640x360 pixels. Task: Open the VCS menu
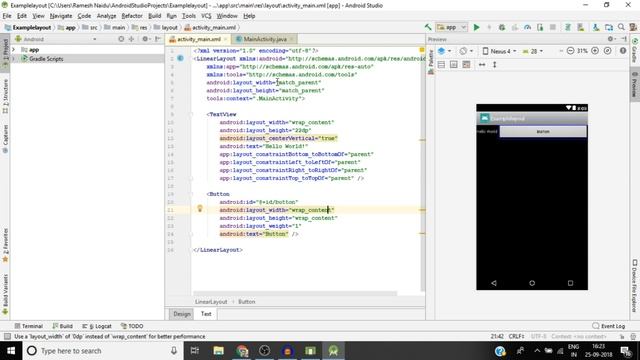coord(206,16)
